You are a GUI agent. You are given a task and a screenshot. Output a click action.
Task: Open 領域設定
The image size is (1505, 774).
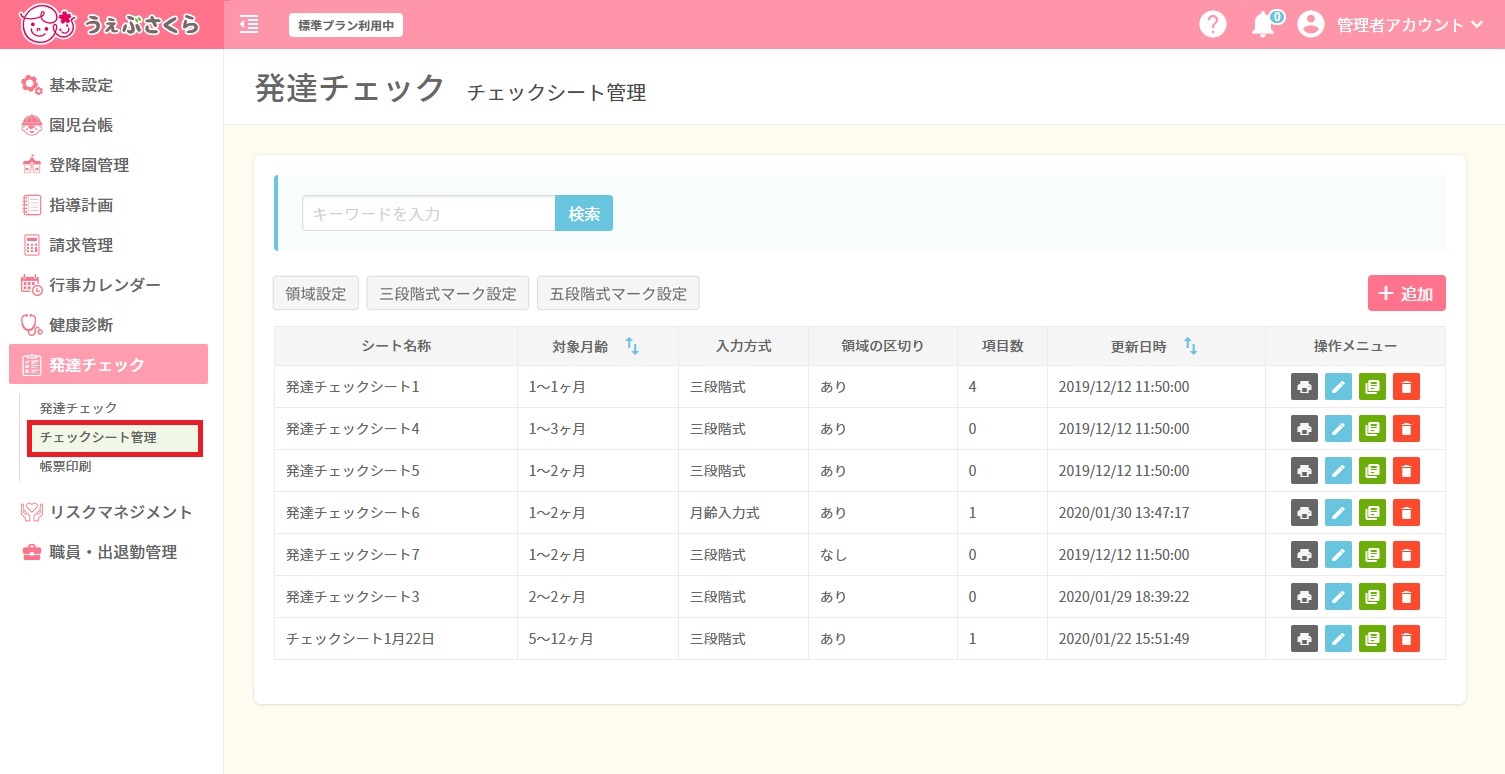coord(315,294)
